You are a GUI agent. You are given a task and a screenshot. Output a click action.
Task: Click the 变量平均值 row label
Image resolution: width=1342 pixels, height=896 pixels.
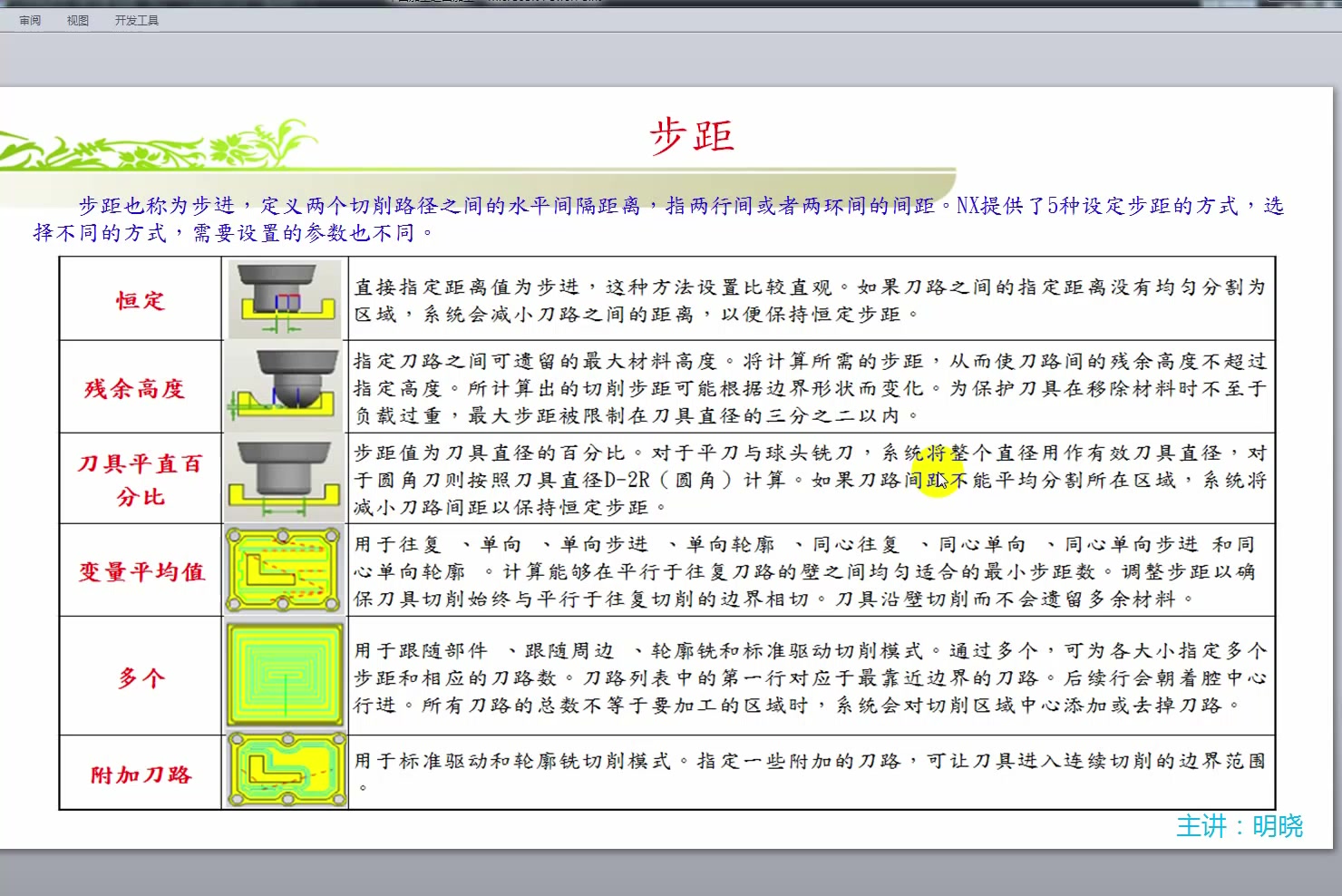pos(141,571)
